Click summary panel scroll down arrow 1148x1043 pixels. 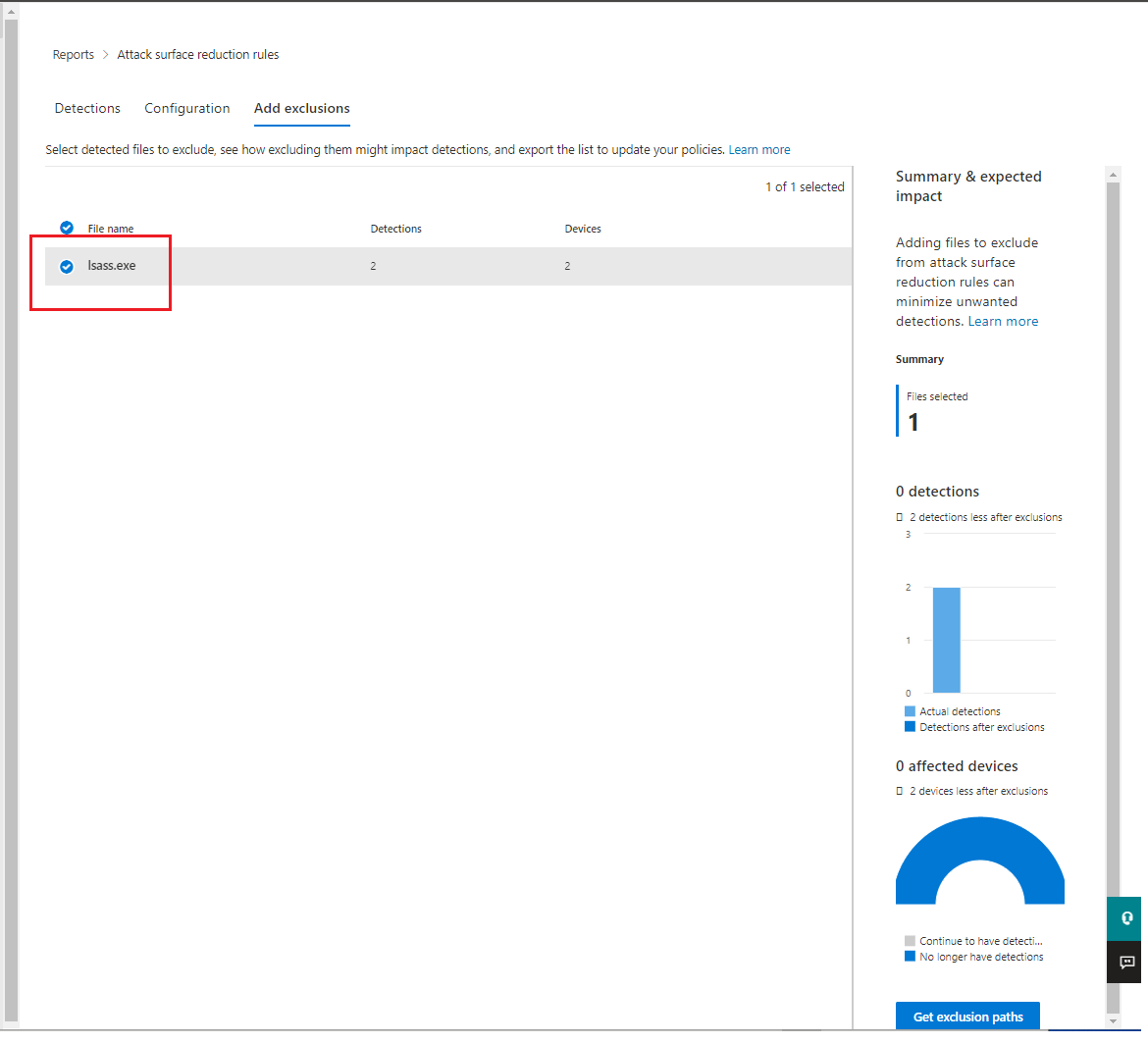1113,1021
